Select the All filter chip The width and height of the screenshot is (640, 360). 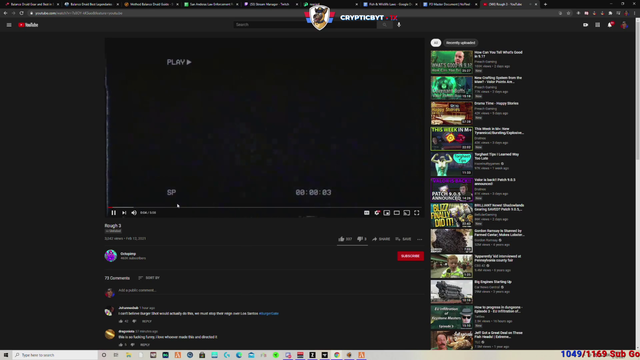click(436, 43)
